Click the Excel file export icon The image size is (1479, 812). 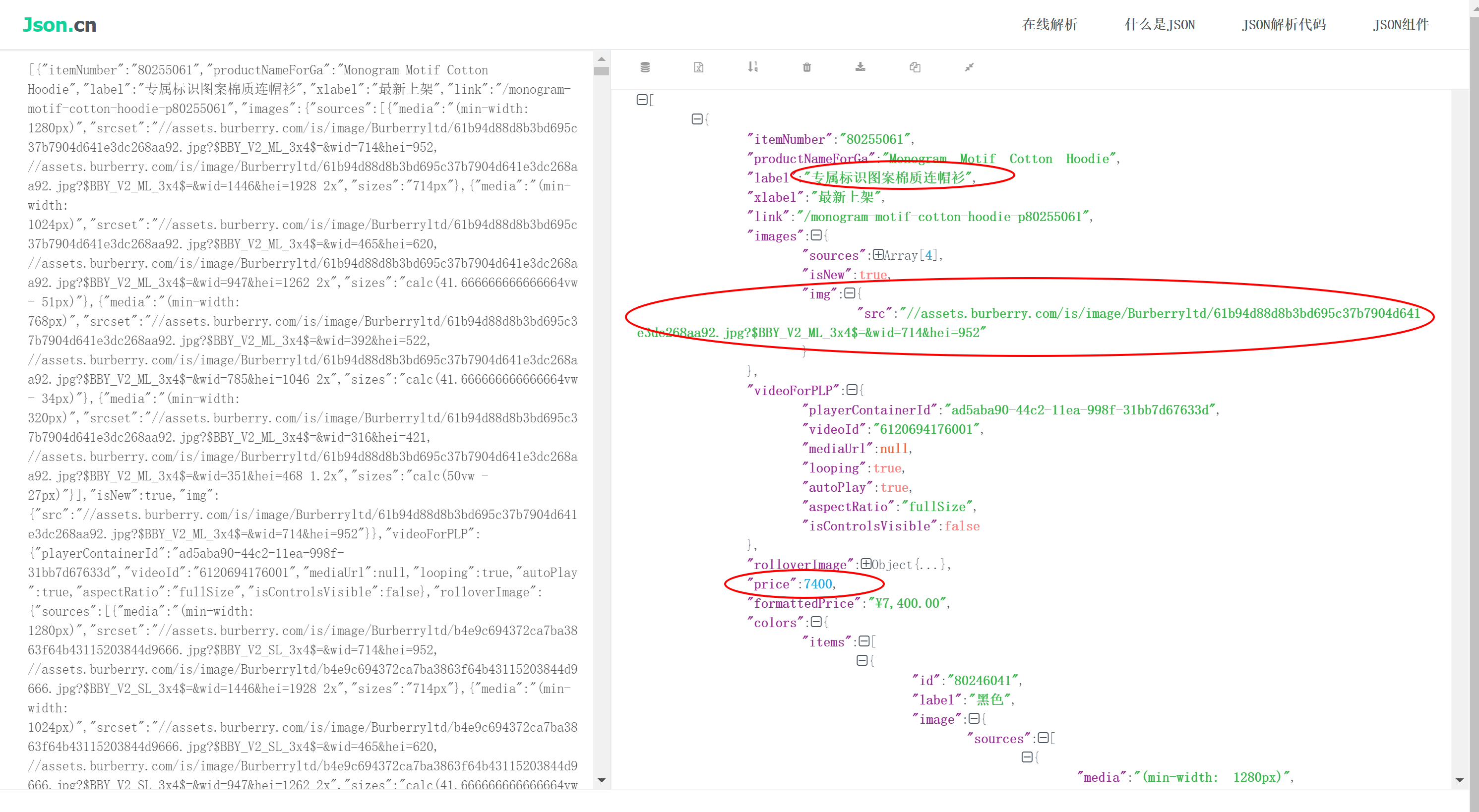(x=698, y=67)
